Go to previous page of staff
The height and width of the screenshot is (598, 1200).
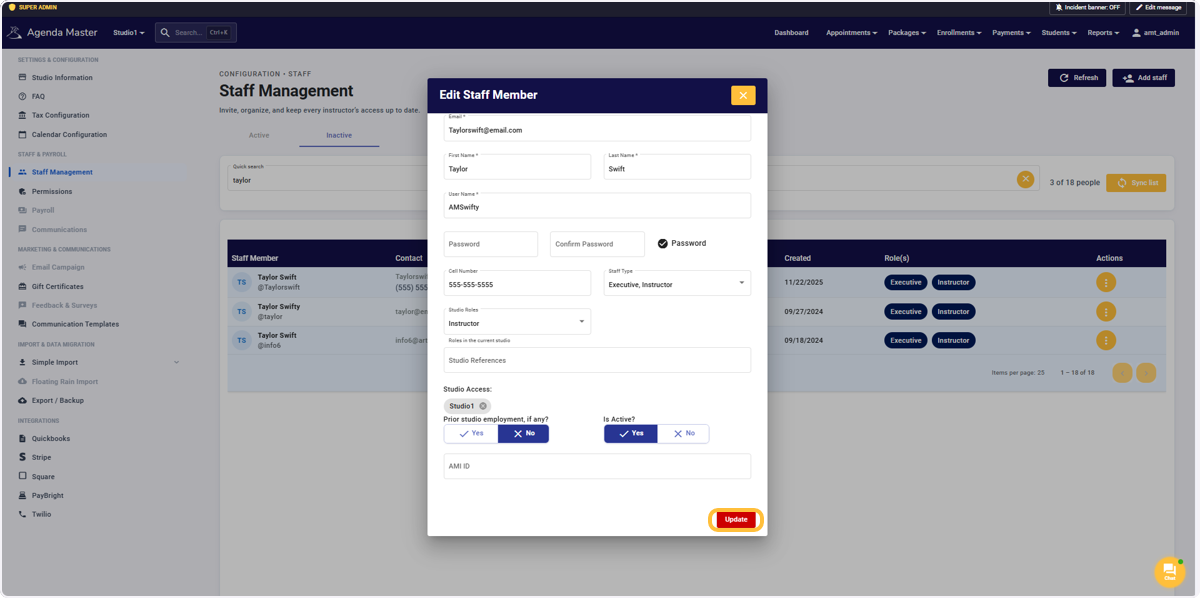[1122, 373]
